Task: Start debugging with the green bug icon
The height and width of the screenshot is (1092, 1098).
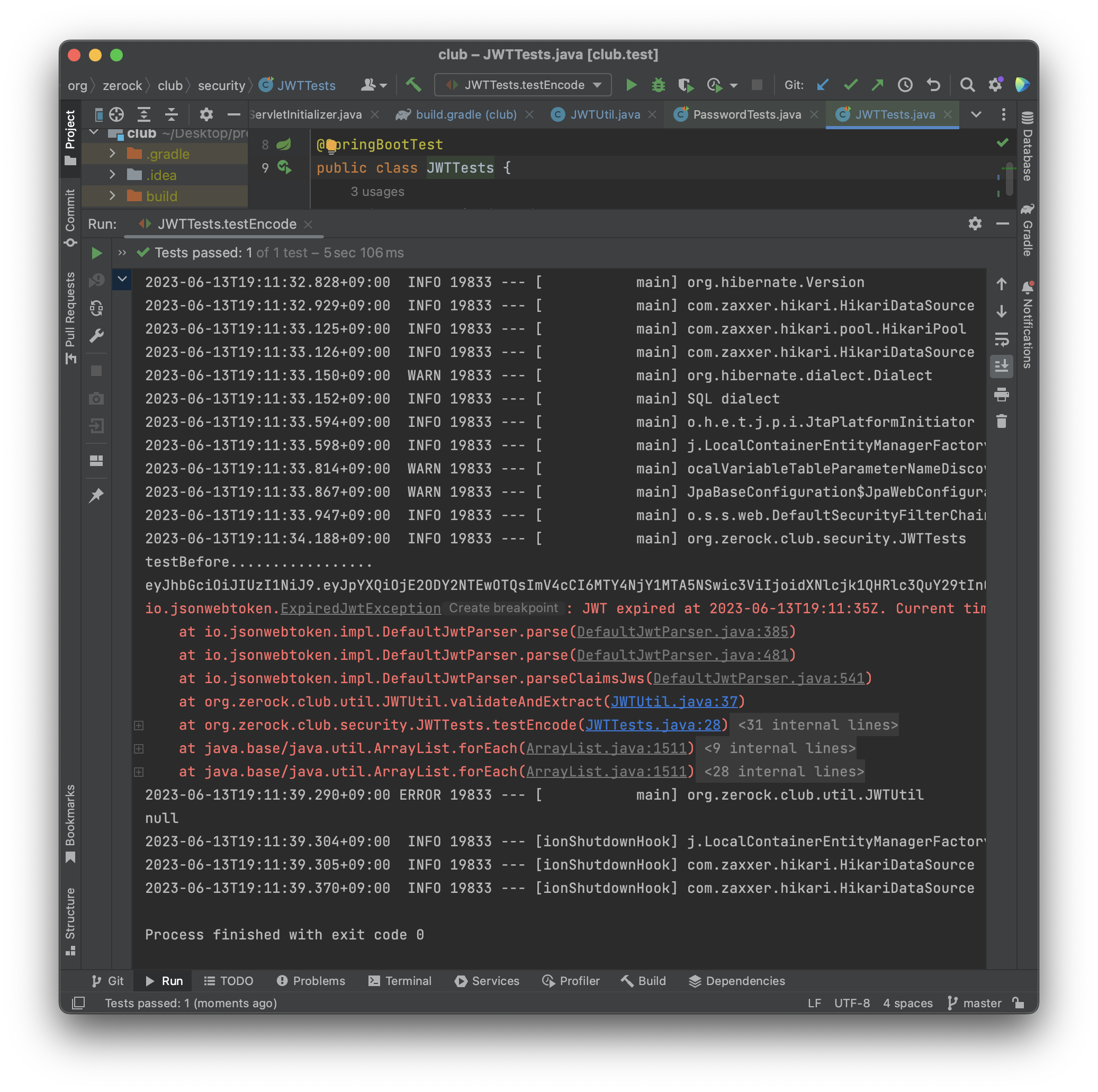Action: coord(658,85)
